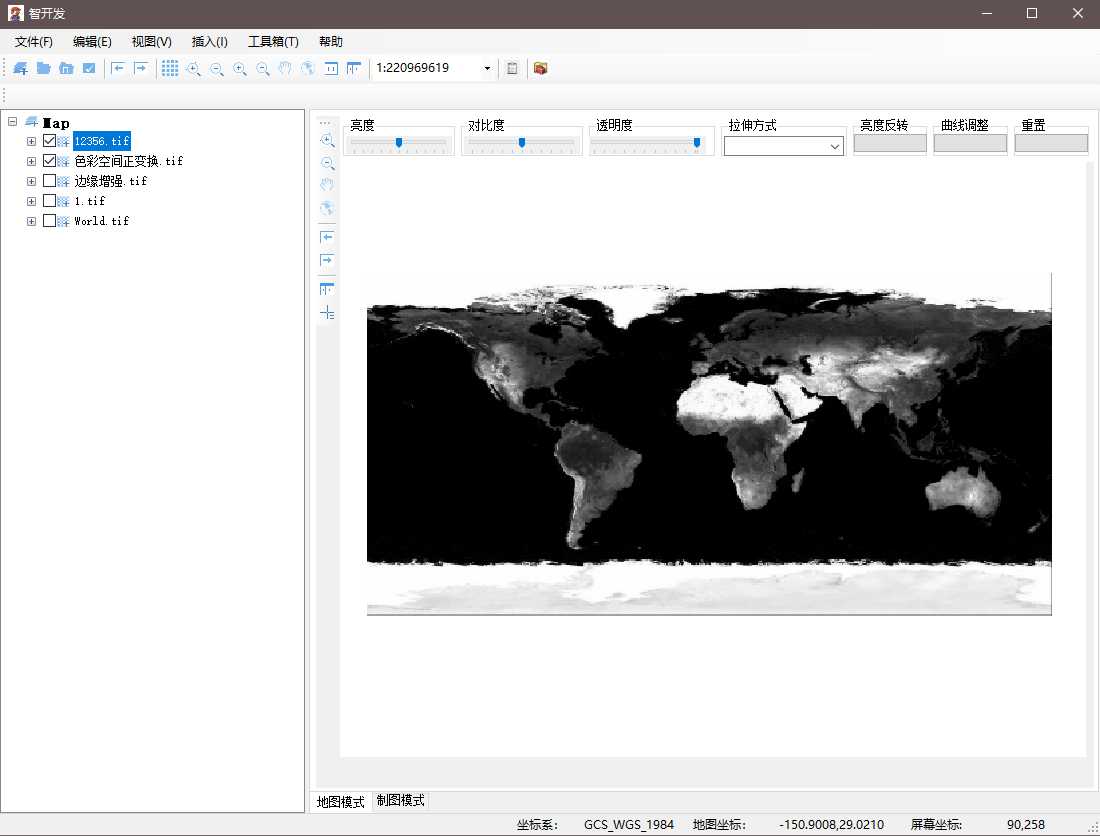The height and width of the screenshot is (836, 1100).
Task: Click the 重置 reset button
Action: 1051,144
